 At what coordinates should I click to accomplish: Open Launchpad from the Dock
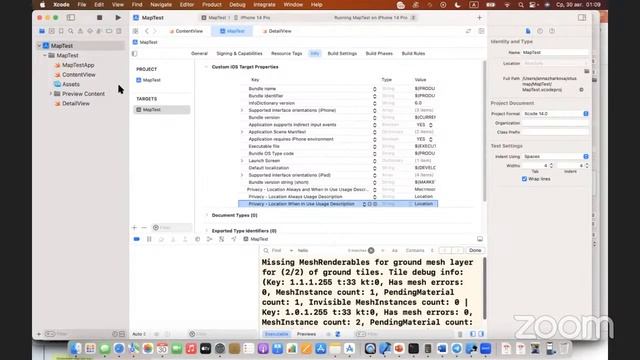pos(90,349)
